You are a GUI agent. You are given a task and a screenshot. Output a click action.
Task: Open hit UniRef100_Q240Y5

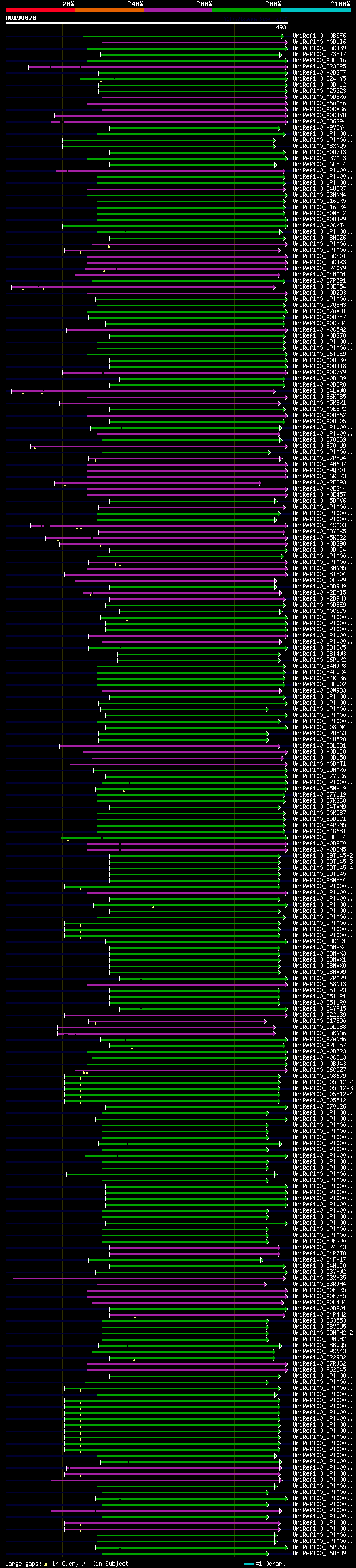pyautogui.click(x=319, y=78)
